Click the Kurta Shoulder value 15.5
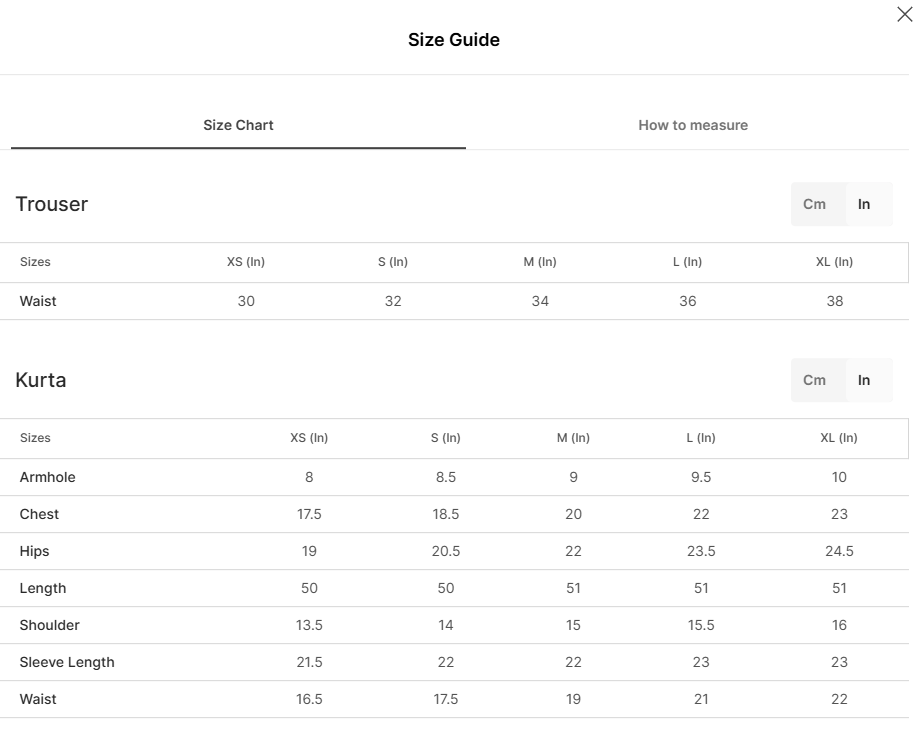The height and width of the screenshot is (733, 923). (x=701, y=625)
